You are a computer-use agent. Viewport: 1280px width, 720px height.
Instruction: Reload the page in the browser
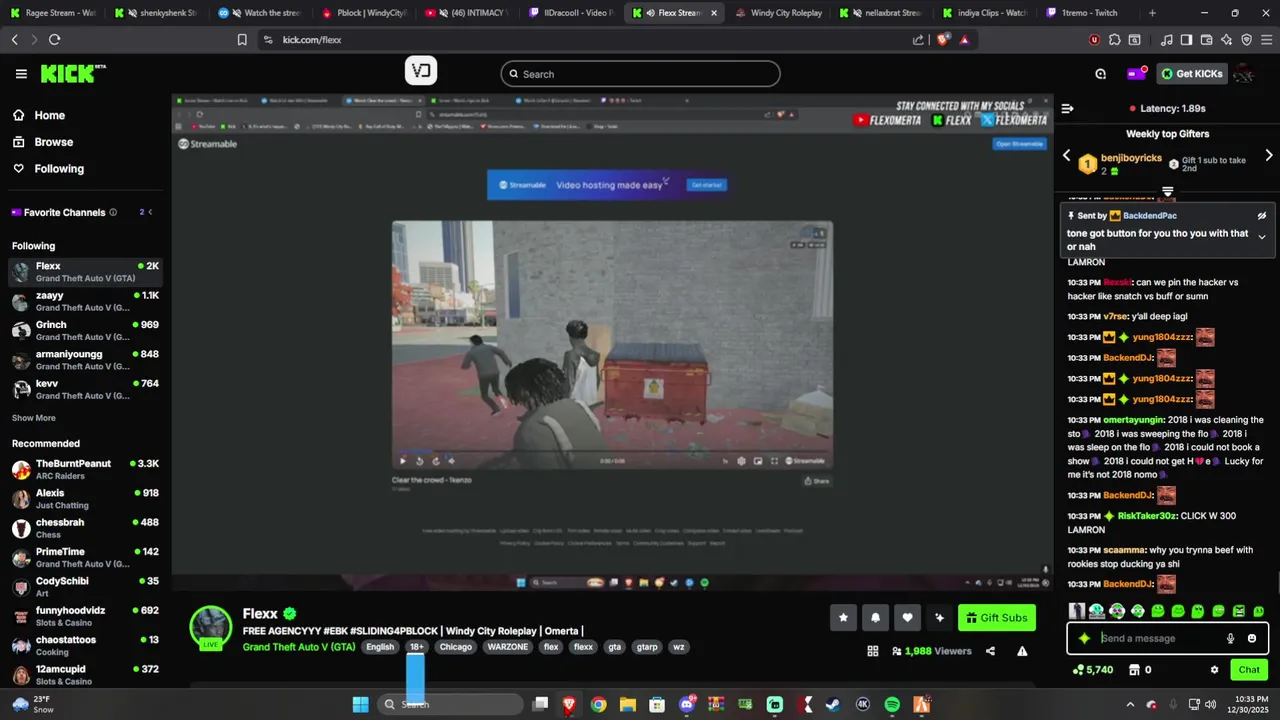(54, 39)
